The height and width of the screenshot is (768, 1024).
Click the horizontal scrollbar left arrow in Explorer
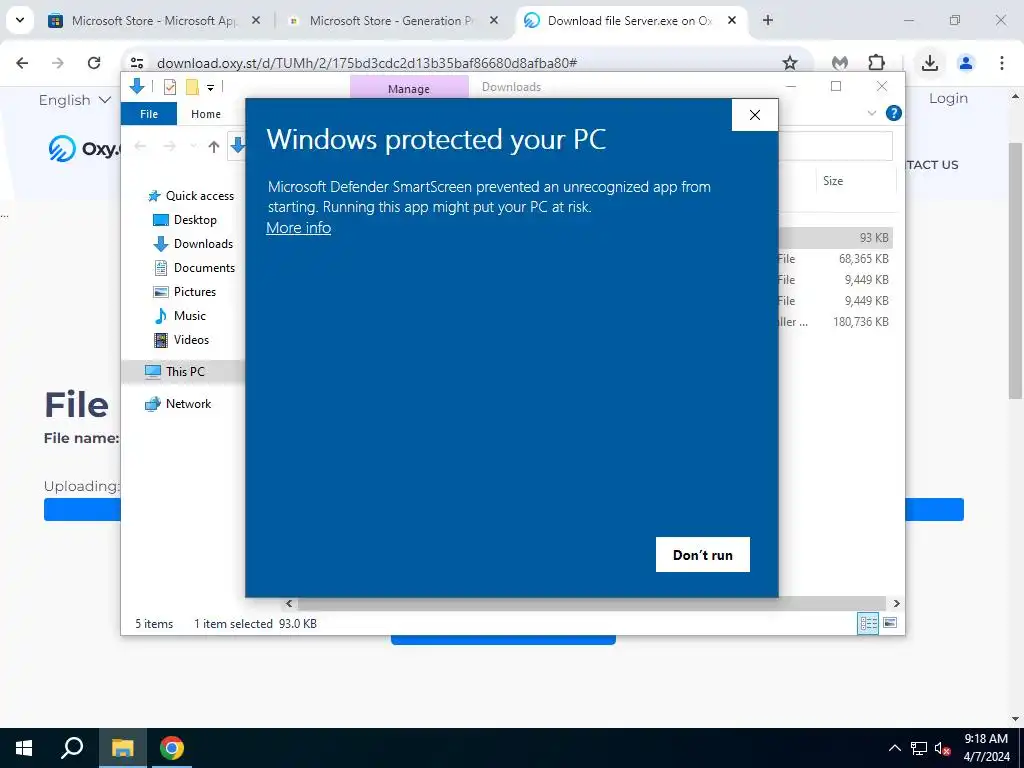[x=289, y=603]
